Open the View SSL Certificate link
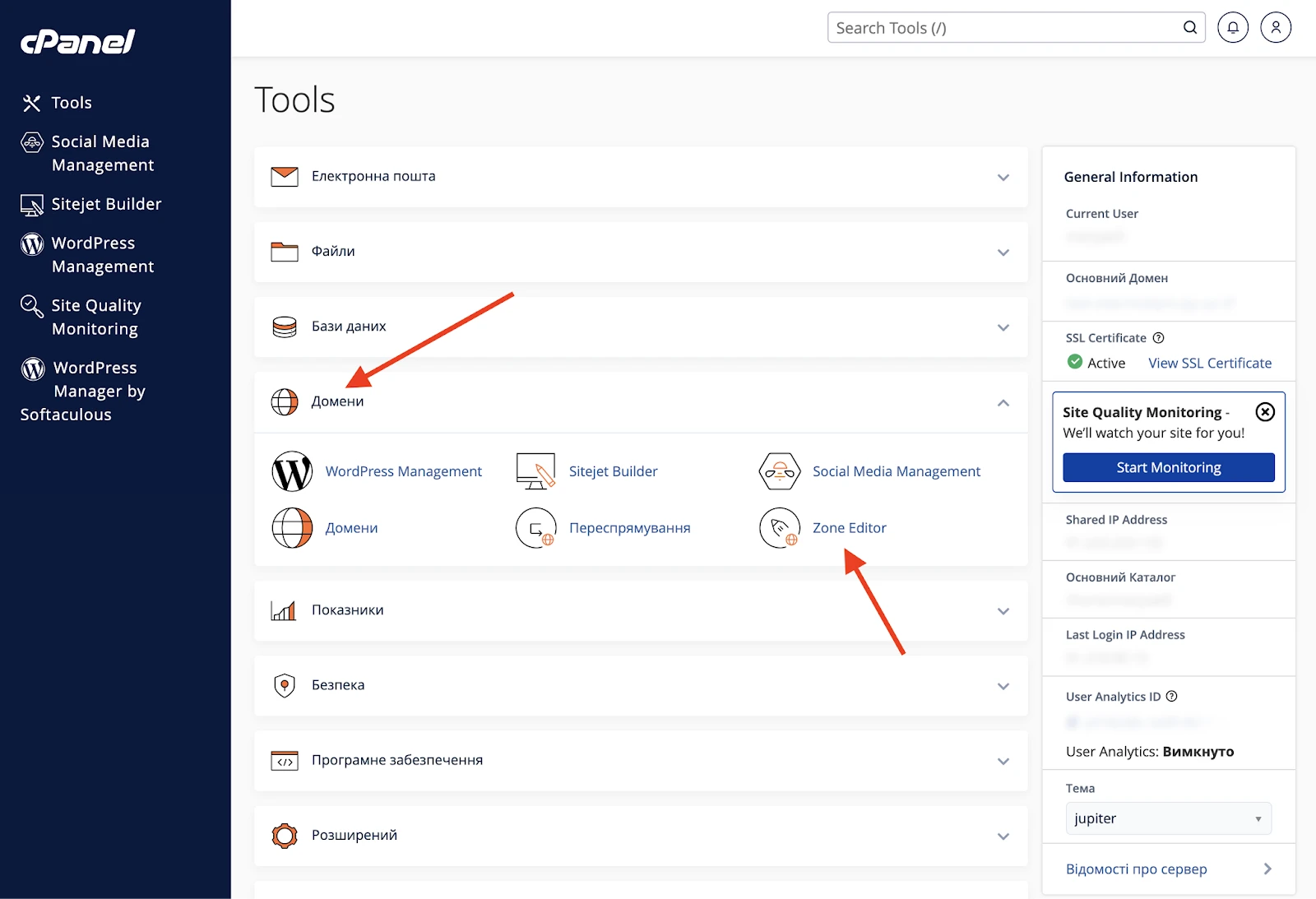The height and width of the screenshot is (899, 1316). 1210,363
